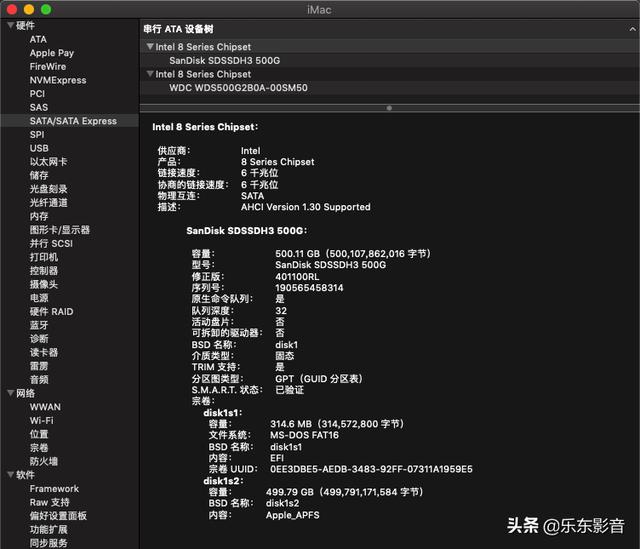Select 功能扩展 extensions entry
Viewport: 640px width, 549px height.
click(x=48, y=529)
